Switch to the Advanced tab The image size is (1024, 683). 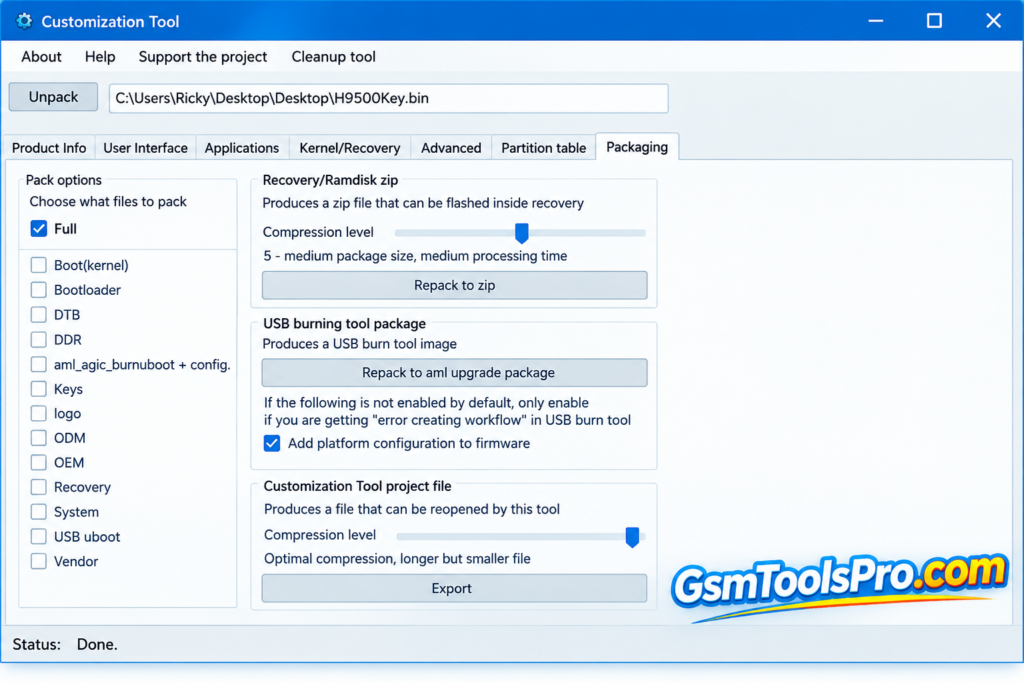(x=451, y=148)
